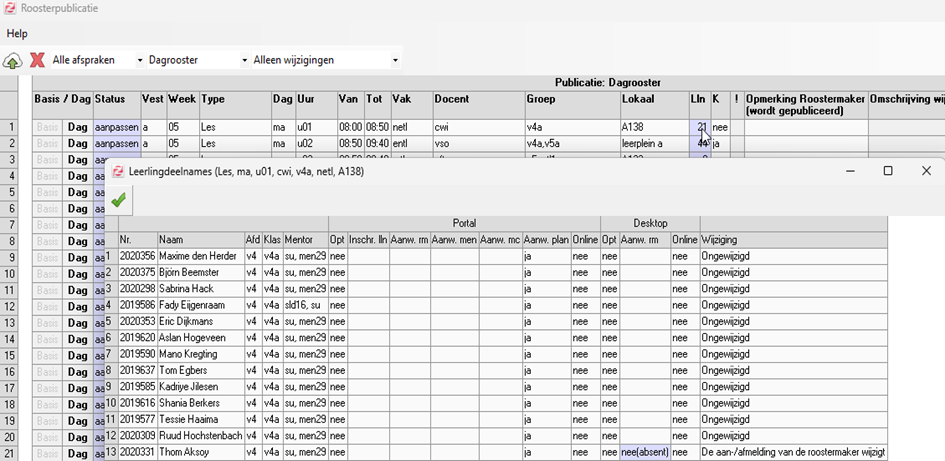Viewport: 945px width, 461px height.
Task: Toggle the Dag button in row 1
Action: 77,128
